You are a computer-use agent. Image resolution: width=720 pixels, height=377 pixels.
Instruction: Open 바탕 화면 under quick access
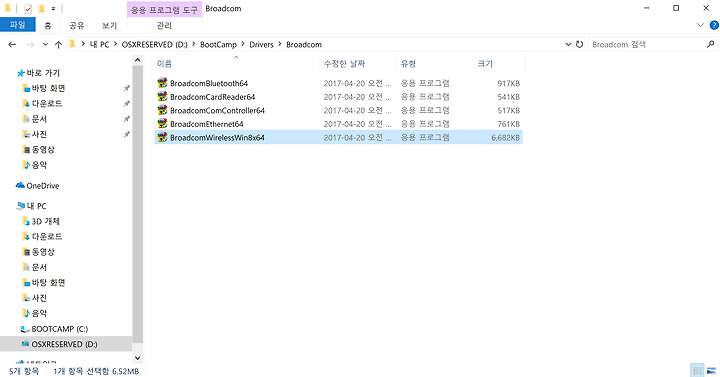[x=44, y=88]
